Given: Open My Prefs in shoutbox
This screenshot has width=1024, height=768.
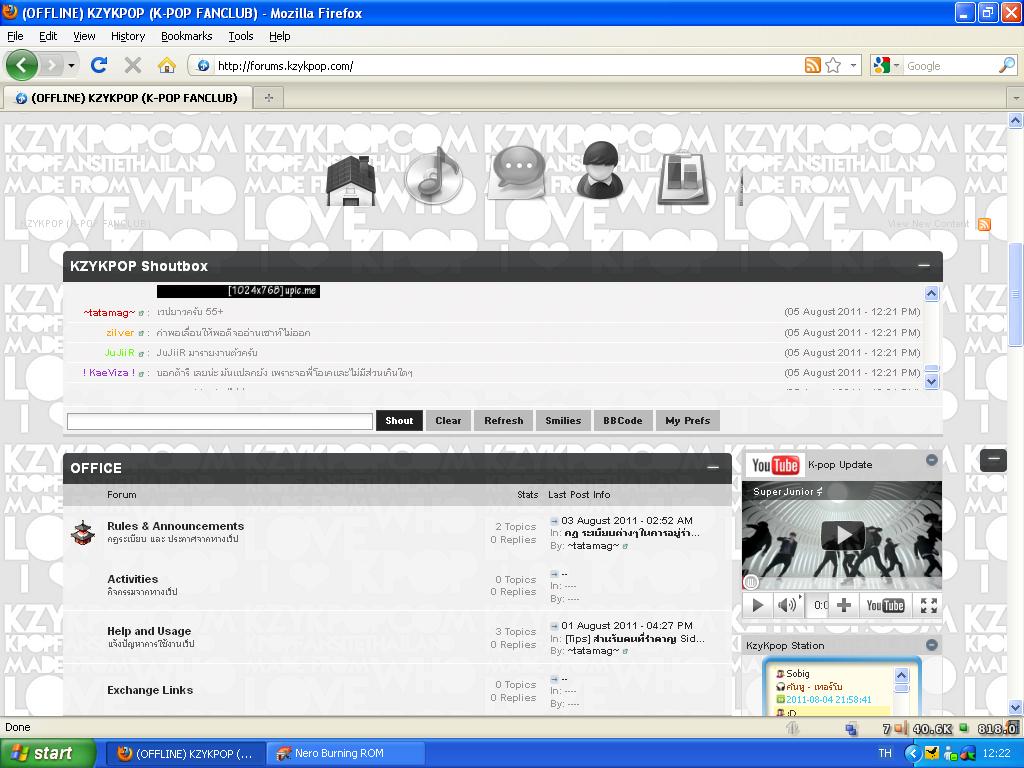Looking at the screenshot, I should click(x=688, y=421).
